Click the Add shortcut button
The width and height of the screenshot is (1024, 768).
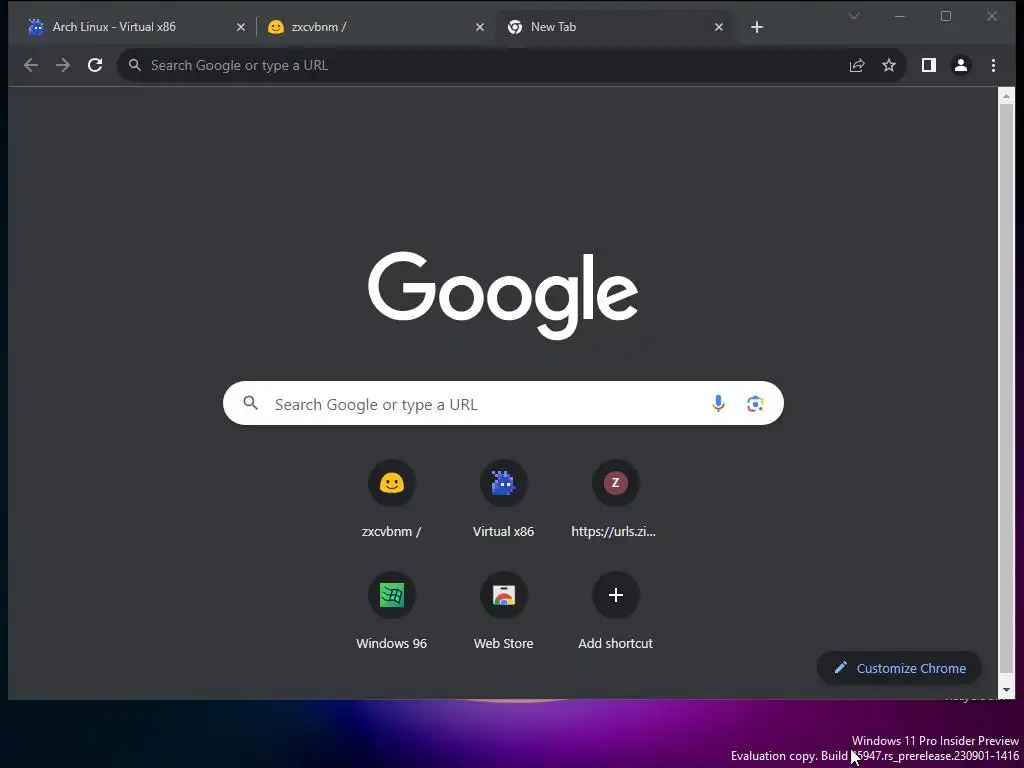coord(615,611)
